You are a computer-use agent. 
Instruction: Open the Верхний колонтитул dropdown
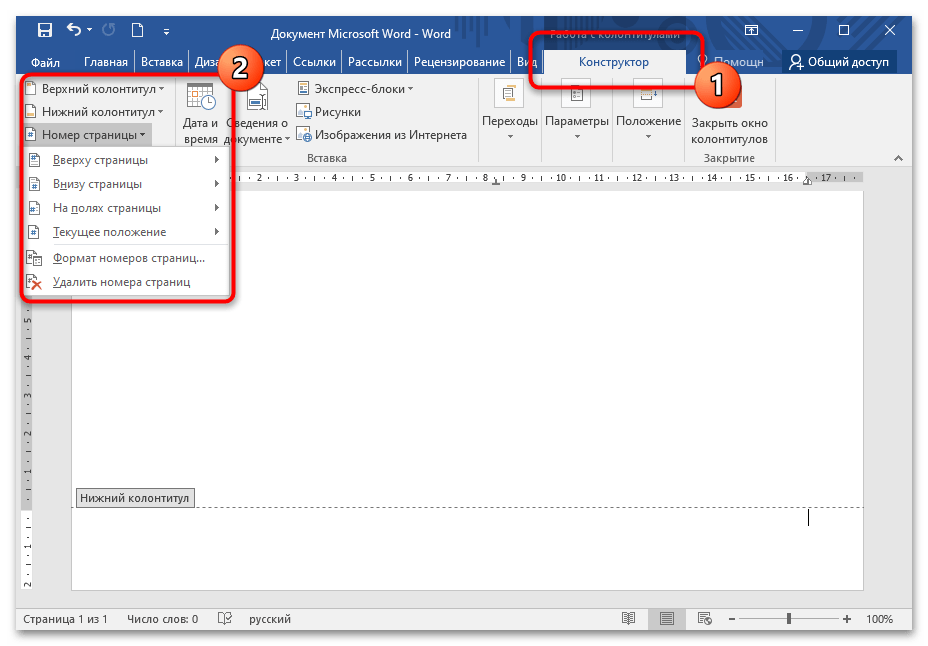pos(95,89)
